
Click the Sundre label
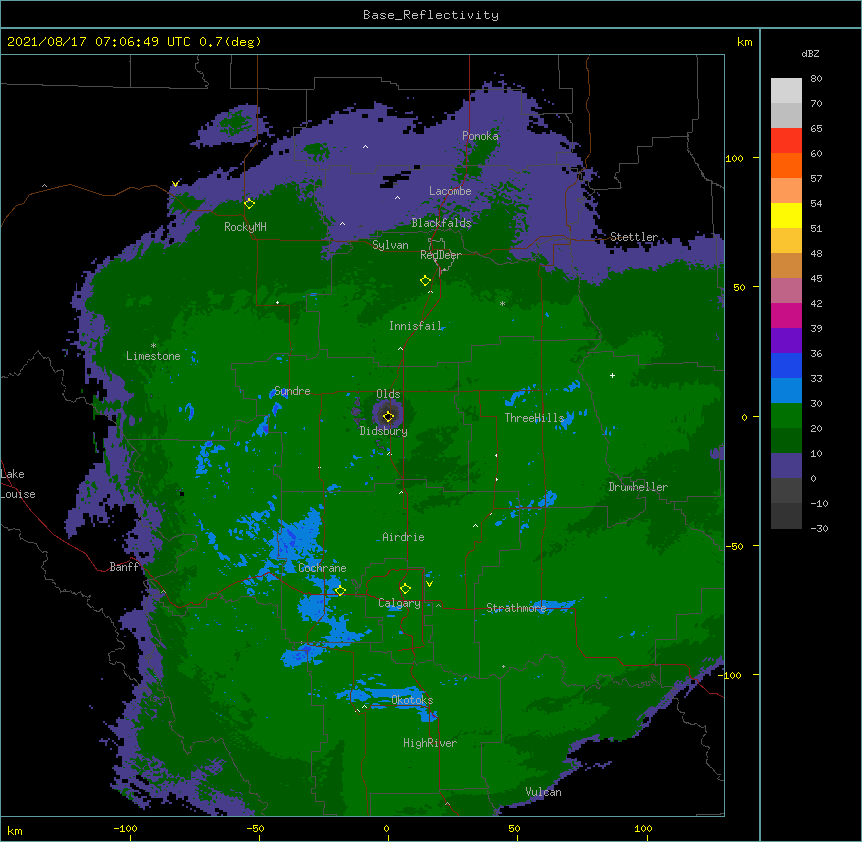coord(292,391)
